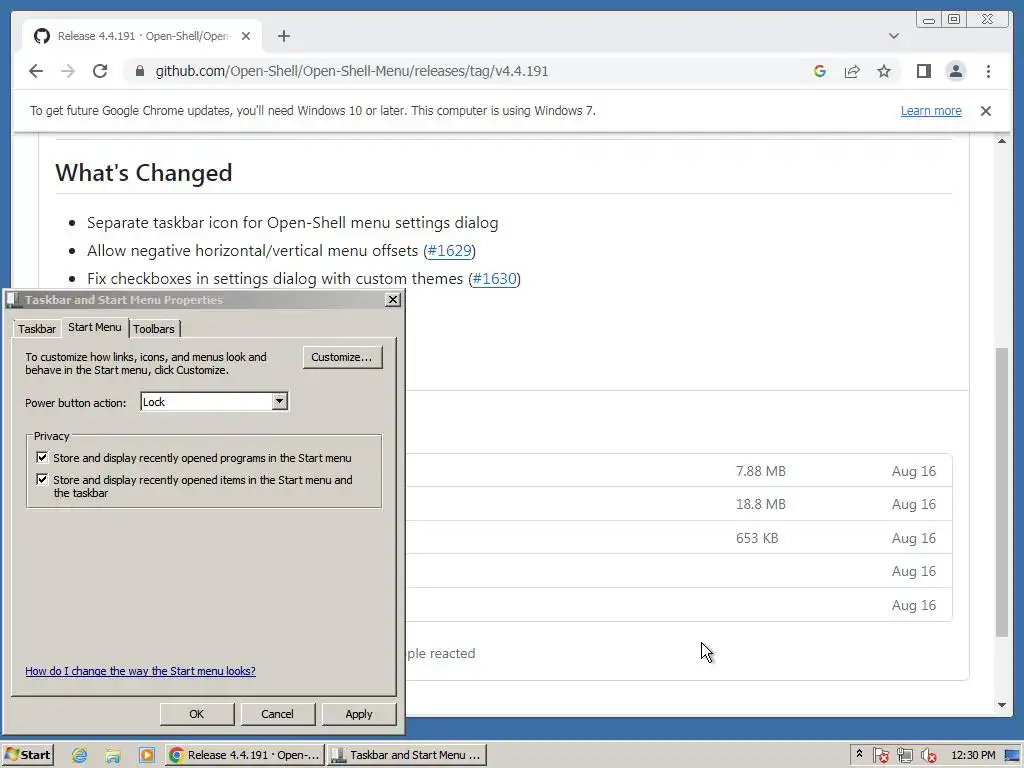Show hidden tray icons arrow
Viewport: 1024px width, 768px height.
coord(859,754)
